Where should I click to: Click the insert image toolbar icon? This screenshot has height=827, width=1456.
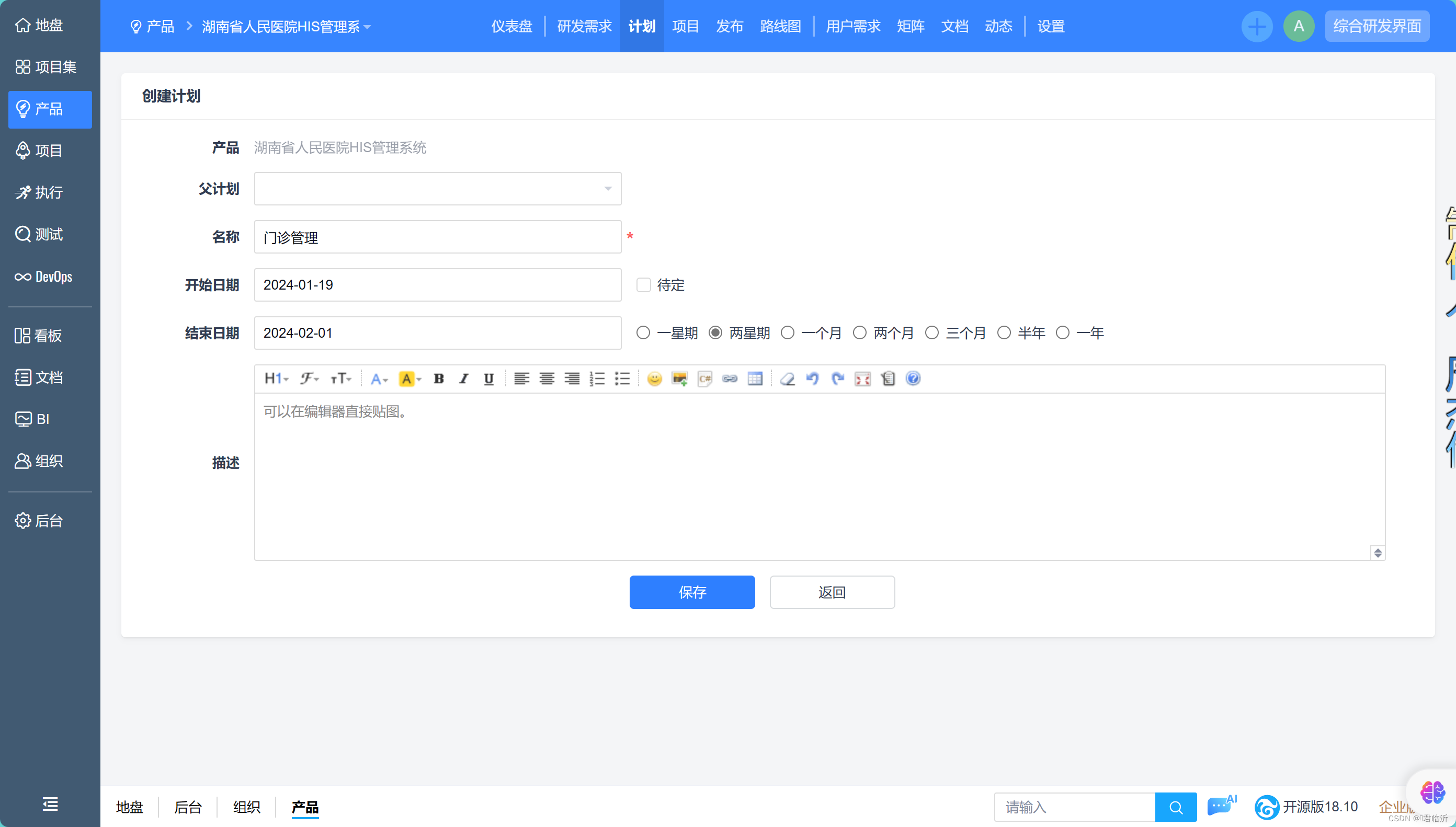(679, 379)
